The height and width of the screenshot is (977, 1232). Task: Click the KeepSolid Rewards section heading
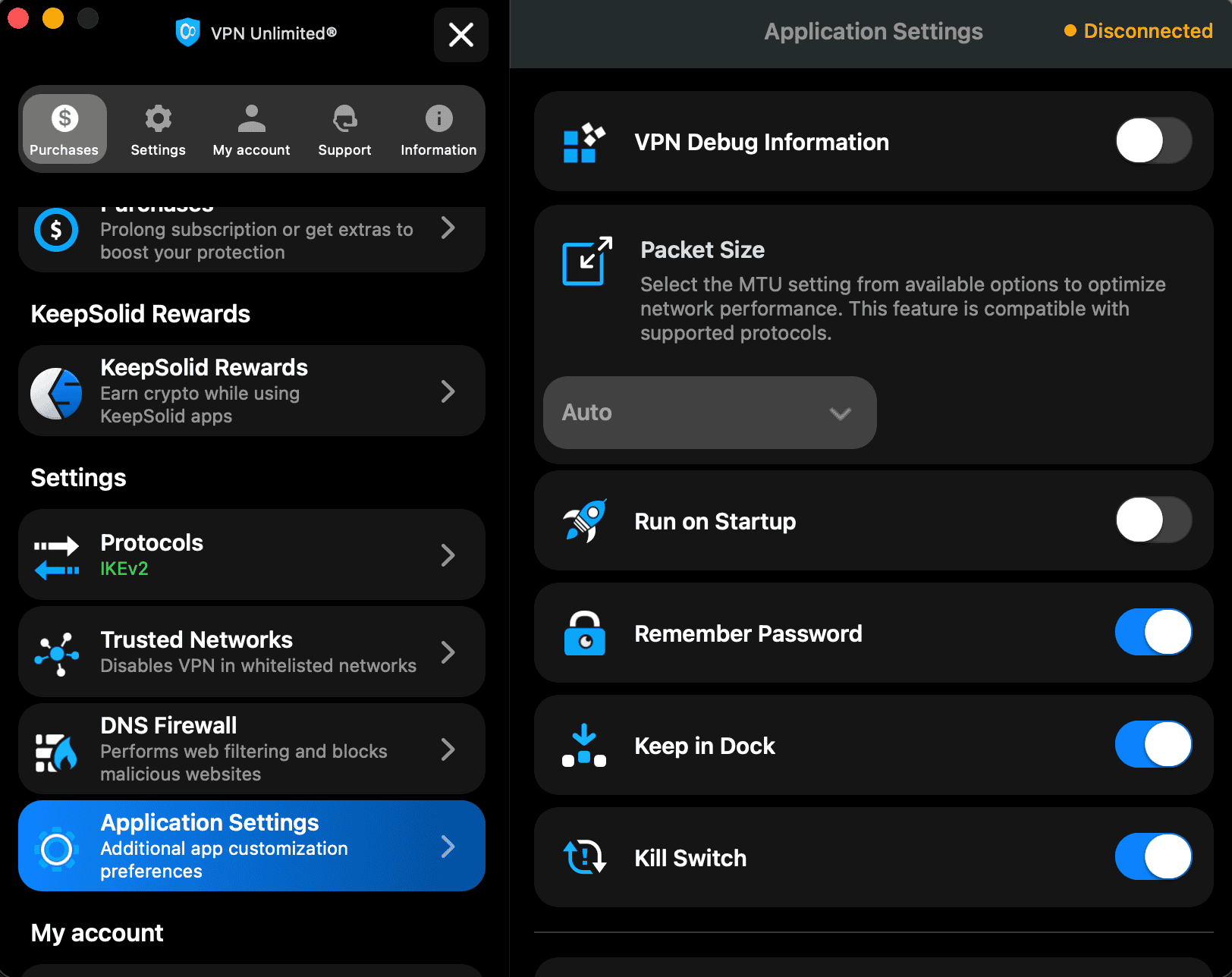pos(140,314)
